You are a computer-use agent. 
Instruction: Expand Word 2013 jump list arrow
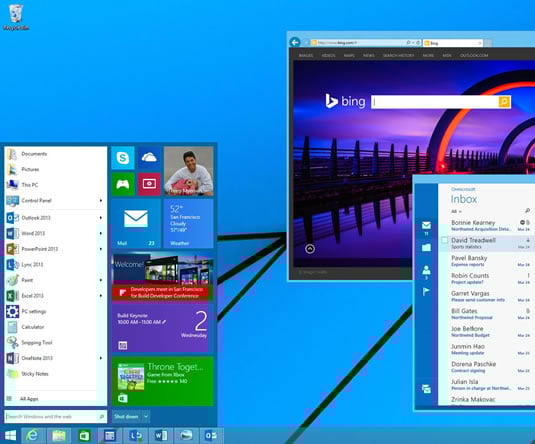(x=101, y=233)
